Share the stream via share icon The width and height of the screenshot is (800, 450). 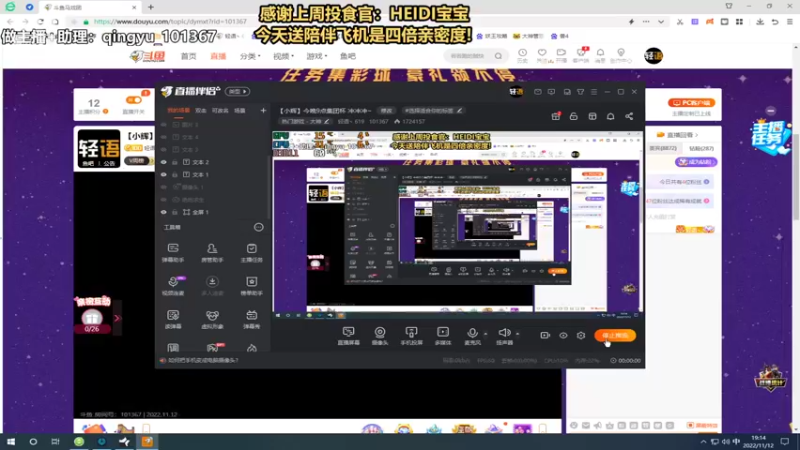(x=629, y=116)
